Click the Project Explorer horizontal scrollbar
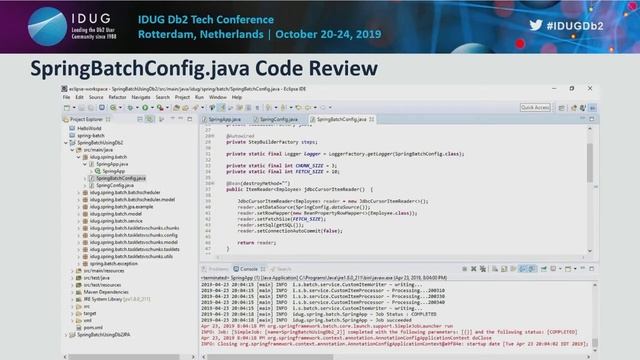 [124, 357]
